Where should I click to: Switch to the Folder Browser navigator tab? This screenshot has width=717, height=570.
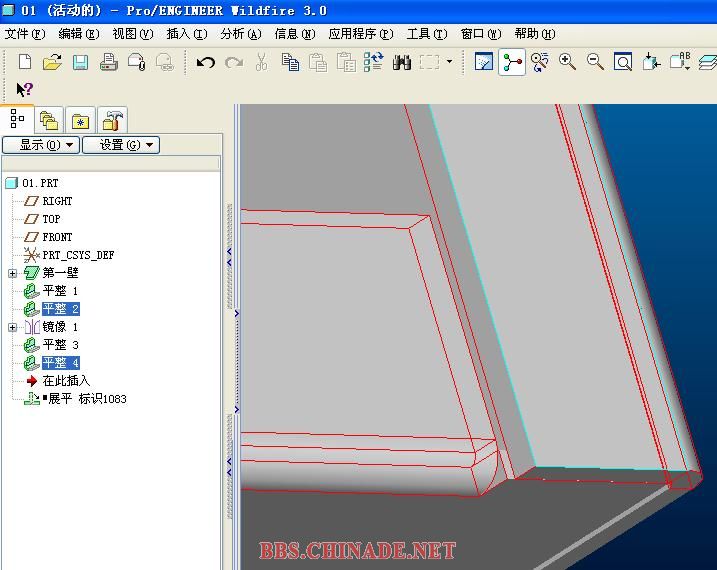48,120
